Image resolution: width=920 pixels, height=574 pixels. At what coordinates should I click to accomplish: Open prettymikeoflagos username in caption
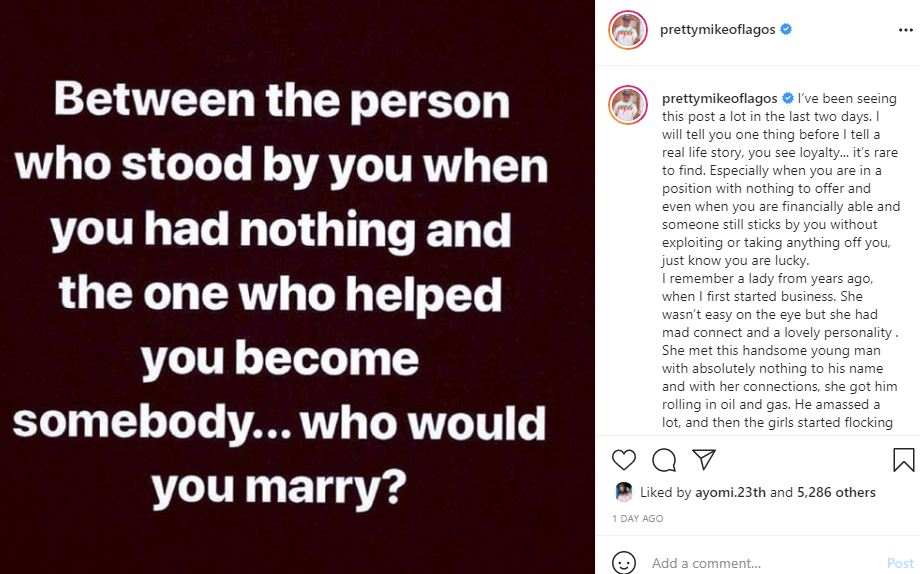[x=719, y=98]
